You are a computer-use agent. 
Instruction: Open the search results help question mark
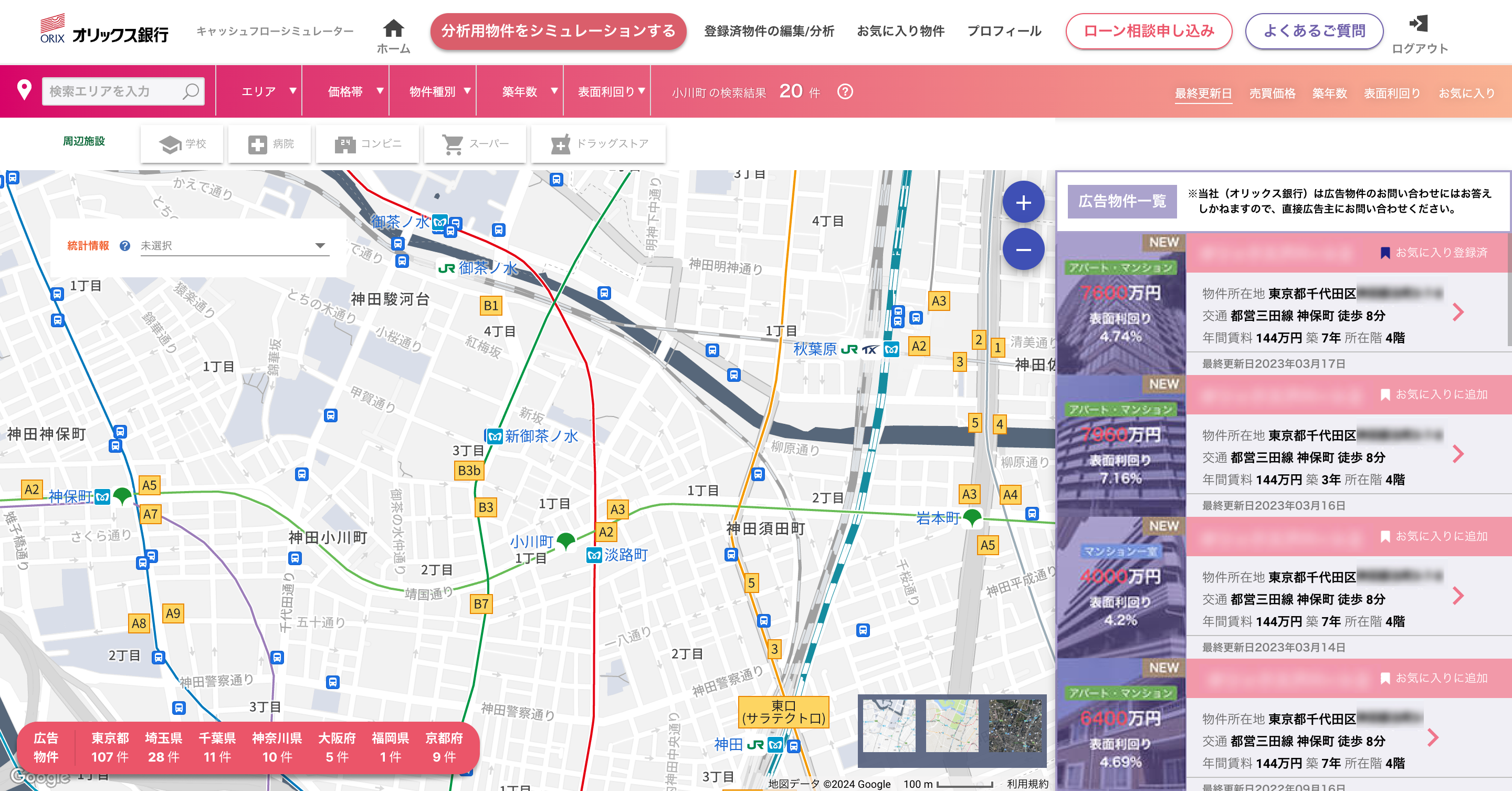pyautogui.click(x=845, y=91)
